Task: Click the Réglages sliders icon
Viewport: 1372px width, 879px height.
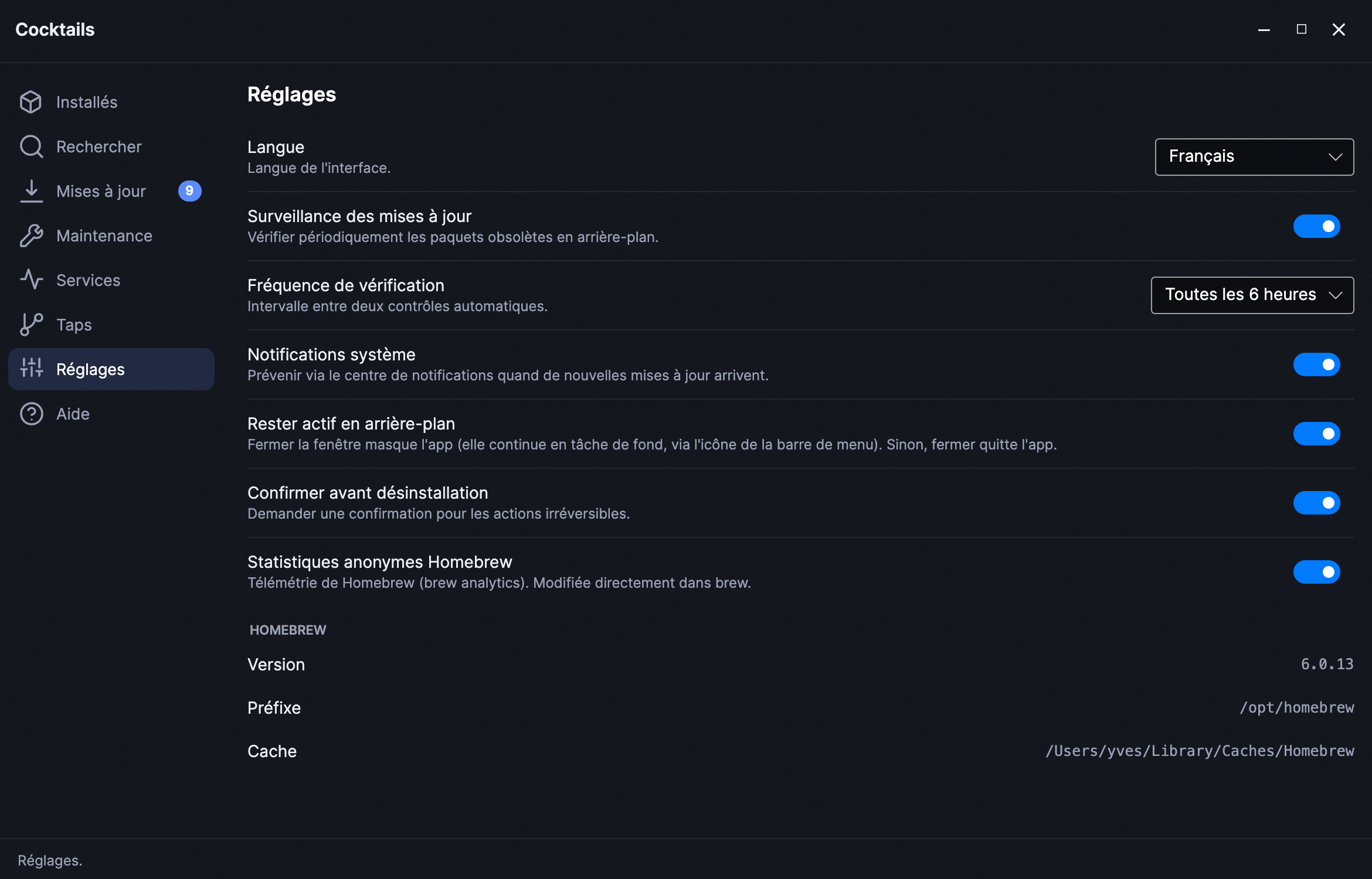Action: (x=31, y=369)
